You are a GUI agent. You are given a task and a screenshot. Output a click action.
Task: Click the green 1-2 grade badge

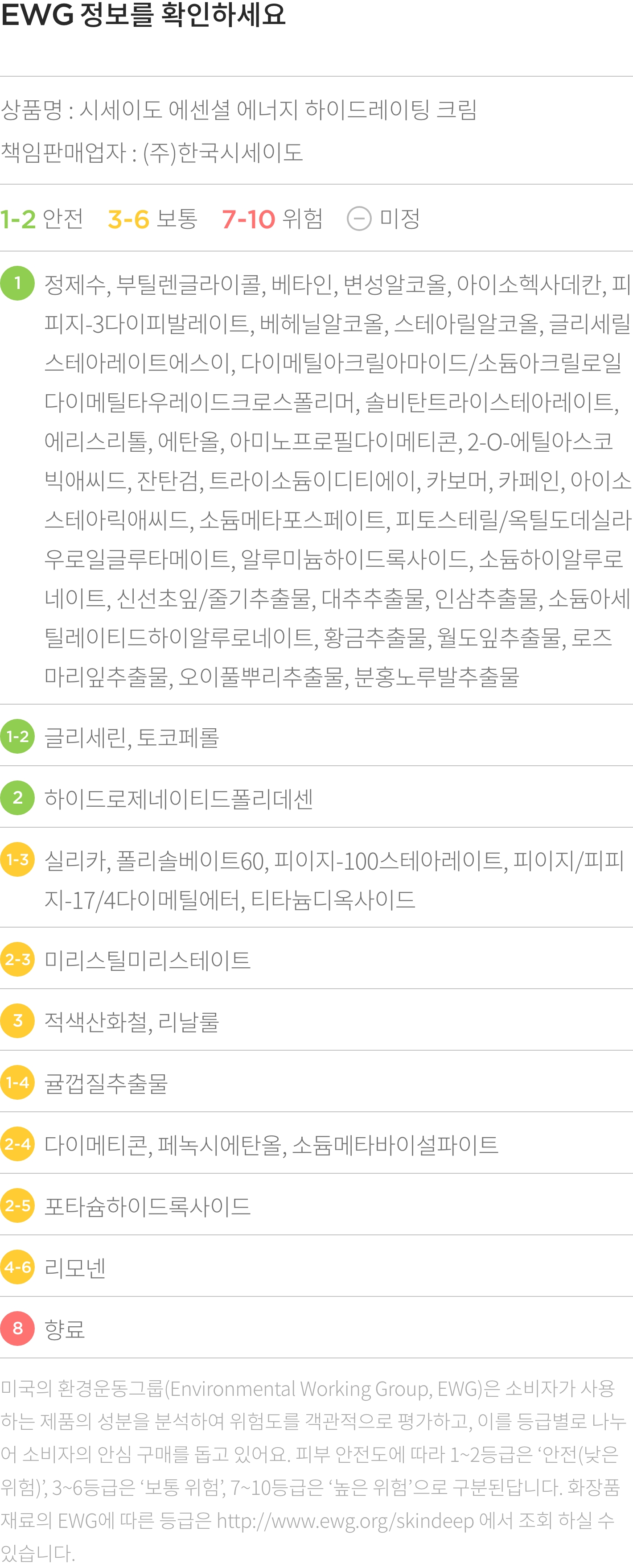pyautogui.click(x=17, y=737)
